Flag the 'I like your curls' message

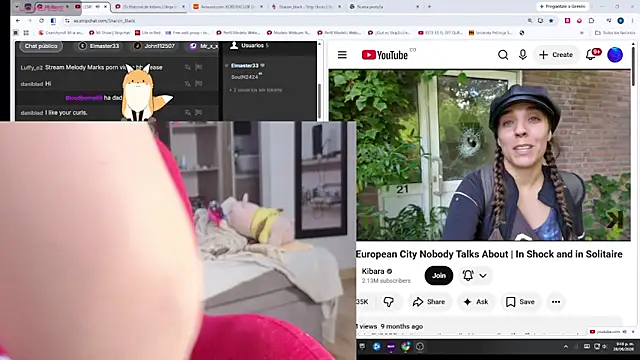pos(199,113)
